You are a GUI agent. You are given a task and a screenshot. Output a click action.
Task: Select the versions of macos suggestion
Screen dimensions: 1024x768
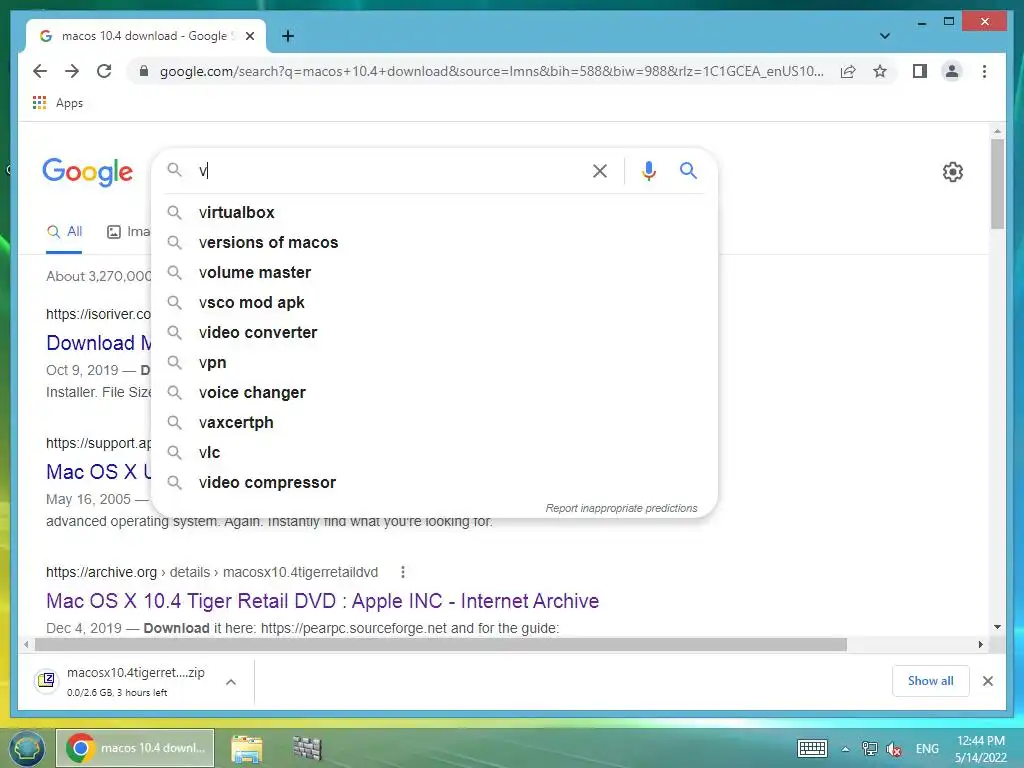tap(434, 242)
